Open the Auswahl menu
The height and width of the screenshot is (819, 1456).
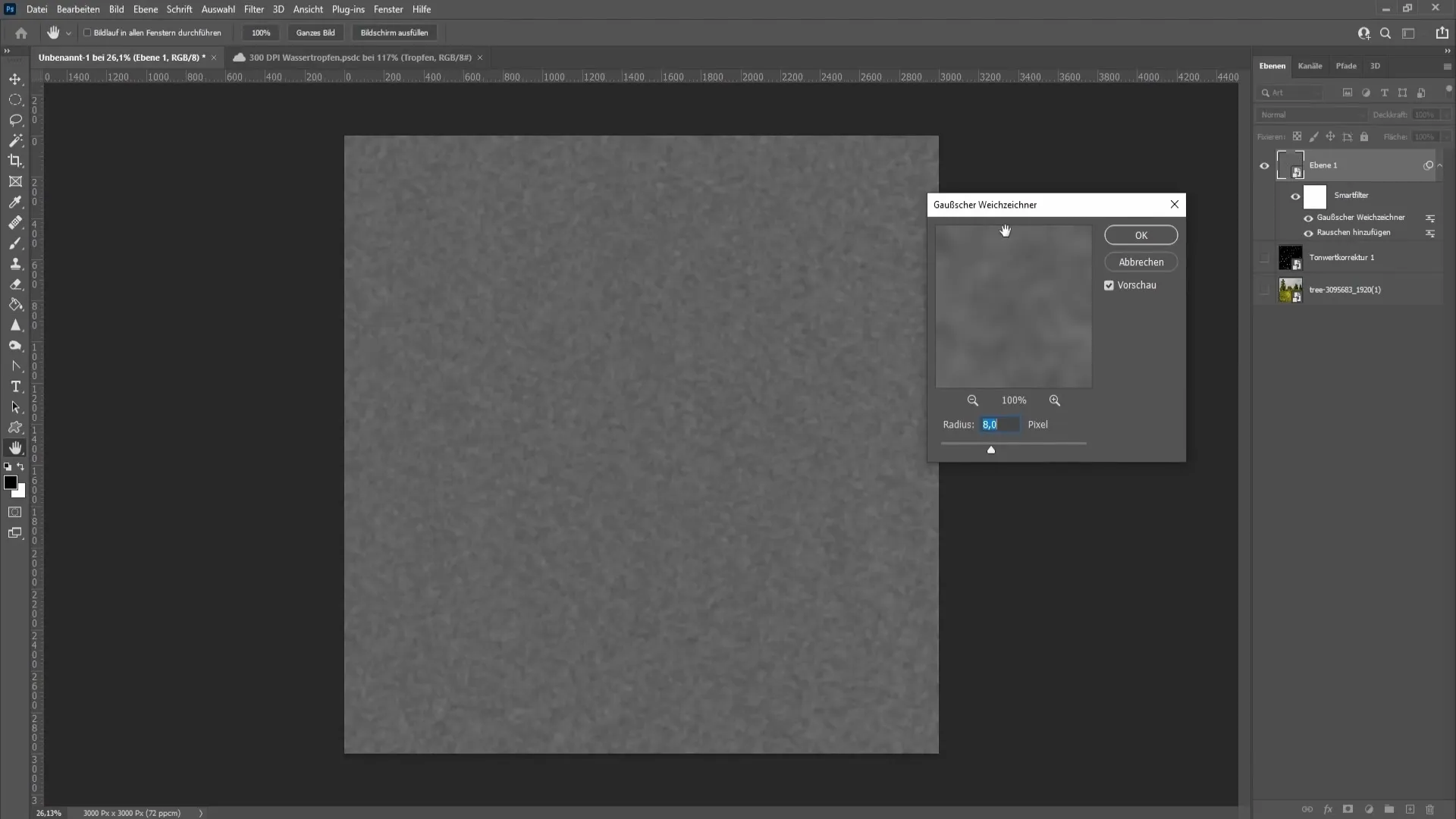pos(218,9)
